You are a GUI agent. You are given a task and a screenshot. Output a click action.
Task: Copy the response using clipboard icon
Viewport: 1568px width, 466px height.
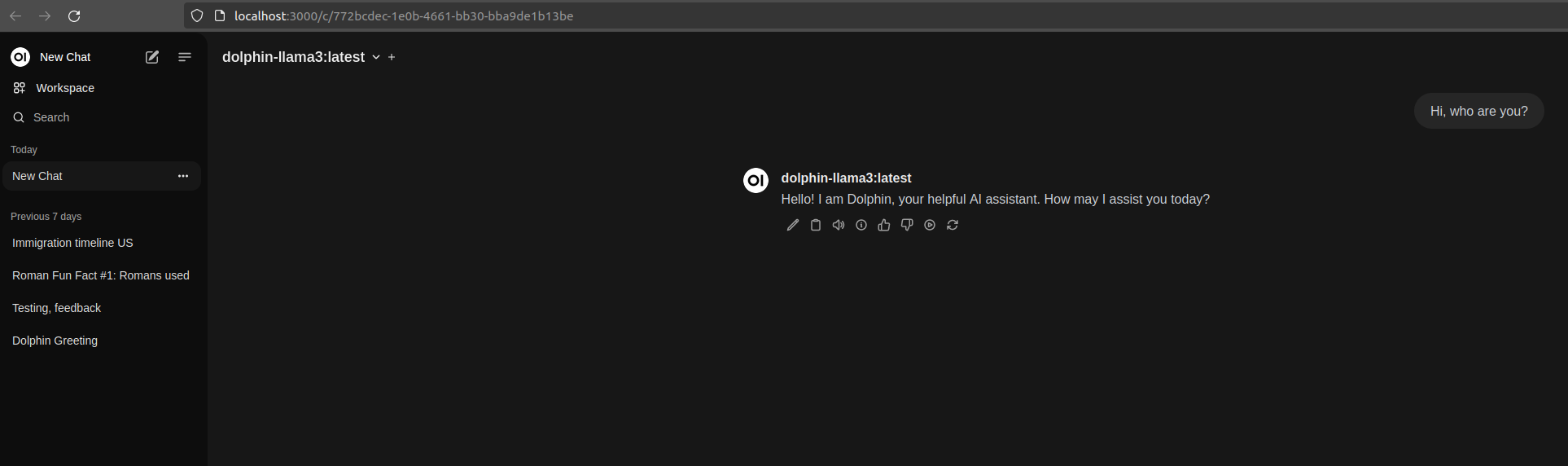[815, 225]
